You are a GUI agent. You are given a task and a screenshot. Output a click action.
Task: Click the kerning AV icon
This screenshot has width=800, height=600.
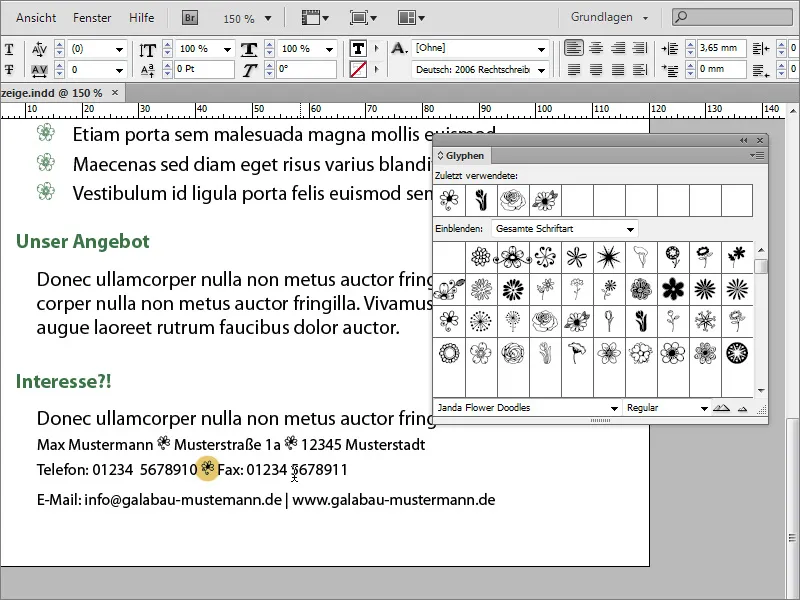39,49
